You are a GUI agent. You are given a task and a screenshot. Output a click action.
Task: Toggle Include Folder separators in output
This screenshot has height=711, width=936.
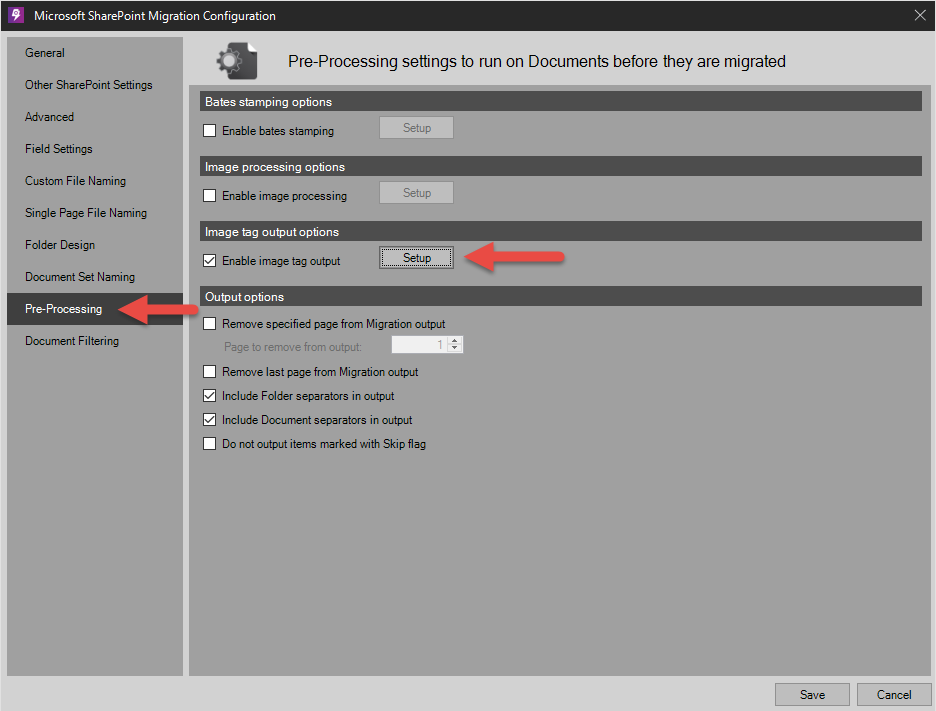pos(210,396)
